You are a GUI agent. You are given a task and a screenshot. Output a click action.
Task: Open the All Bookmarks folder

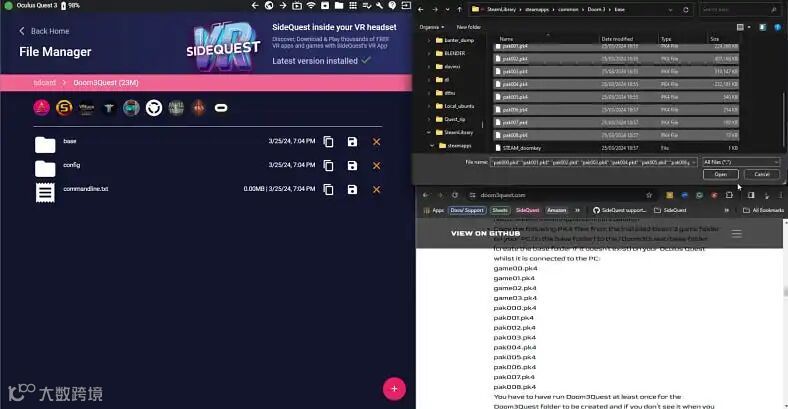(764, 210)
